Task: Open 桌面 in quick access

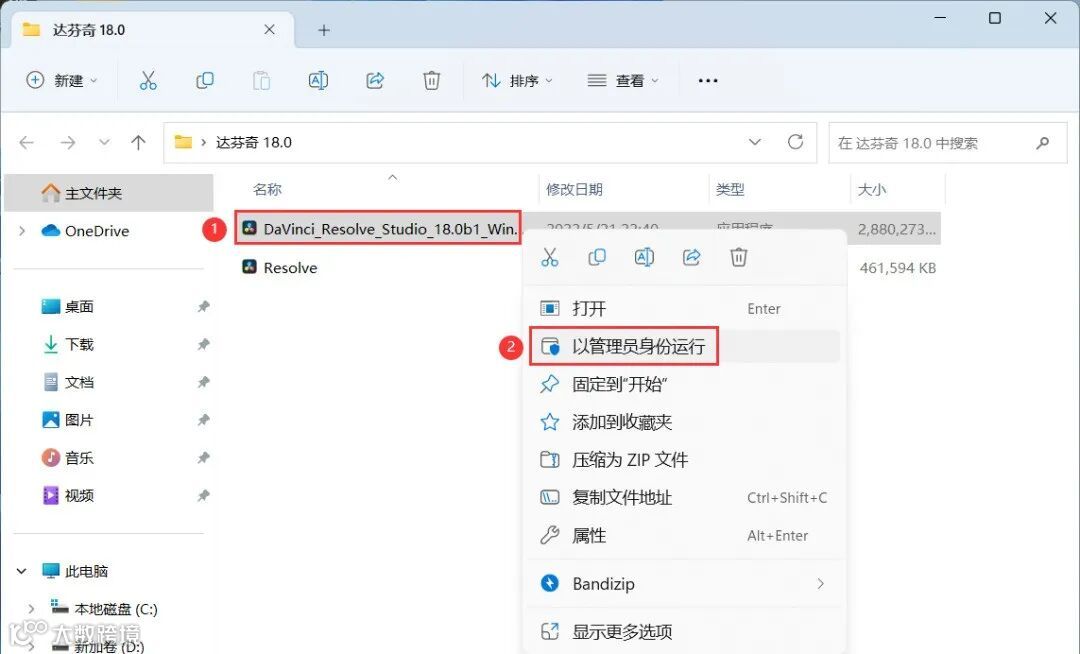Action: click(68, 306)
